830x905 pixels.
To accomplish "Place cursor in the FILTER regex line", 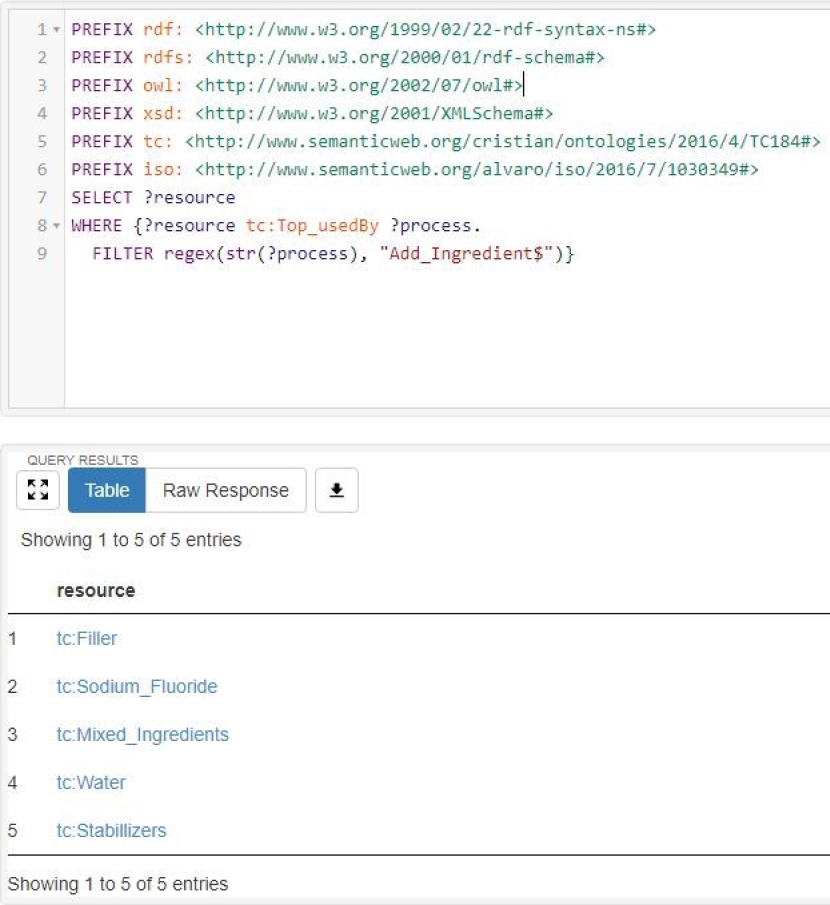I will (x=330, y=254).
